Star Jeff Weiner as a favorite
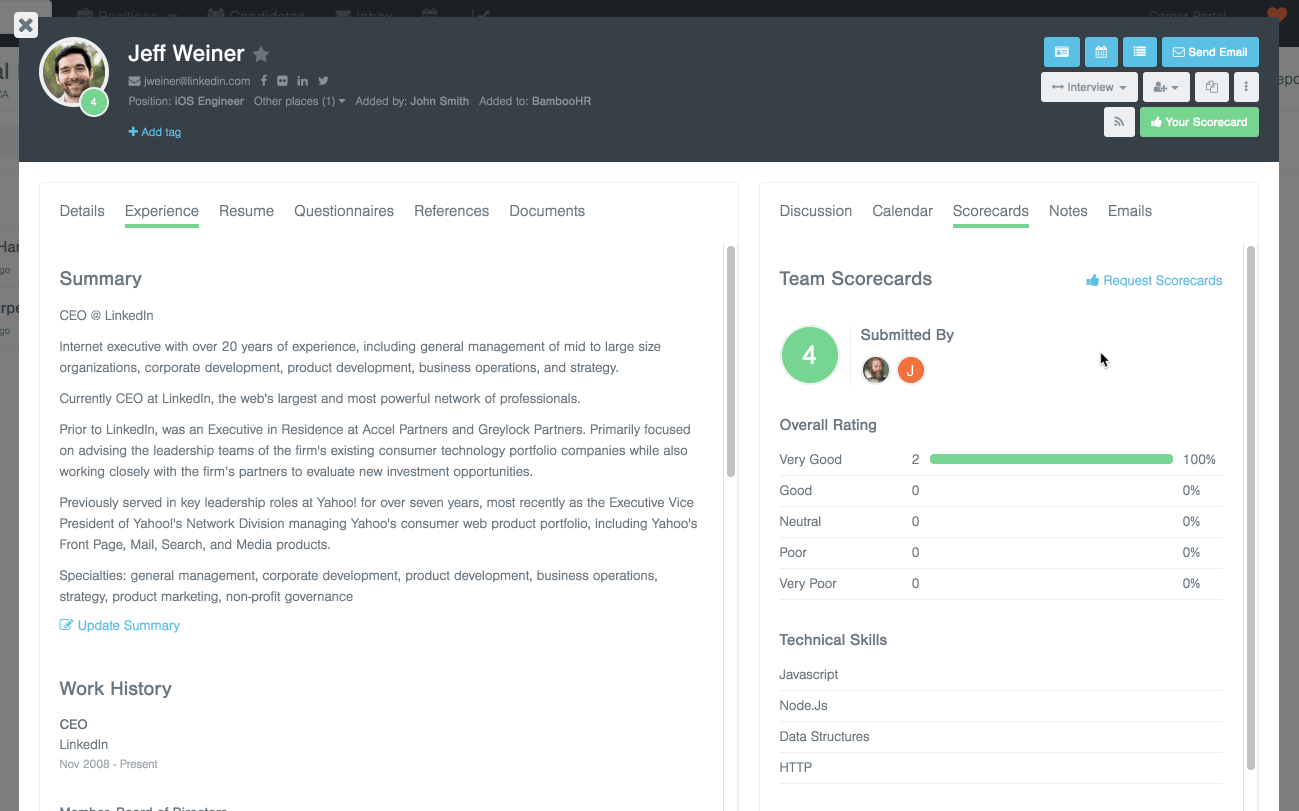 tap(261, 54)
